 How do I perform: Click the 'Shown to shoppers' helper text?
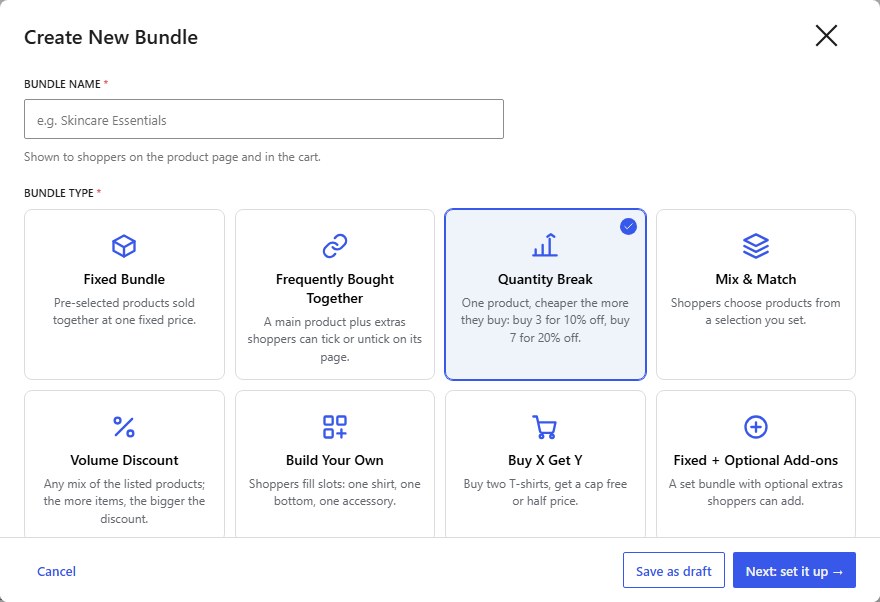coord(172,157)
